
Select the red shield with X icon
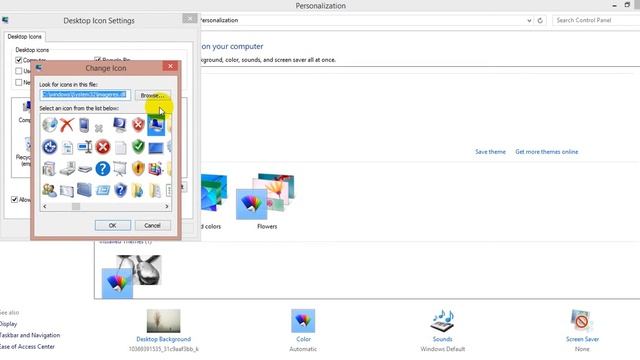138,125
